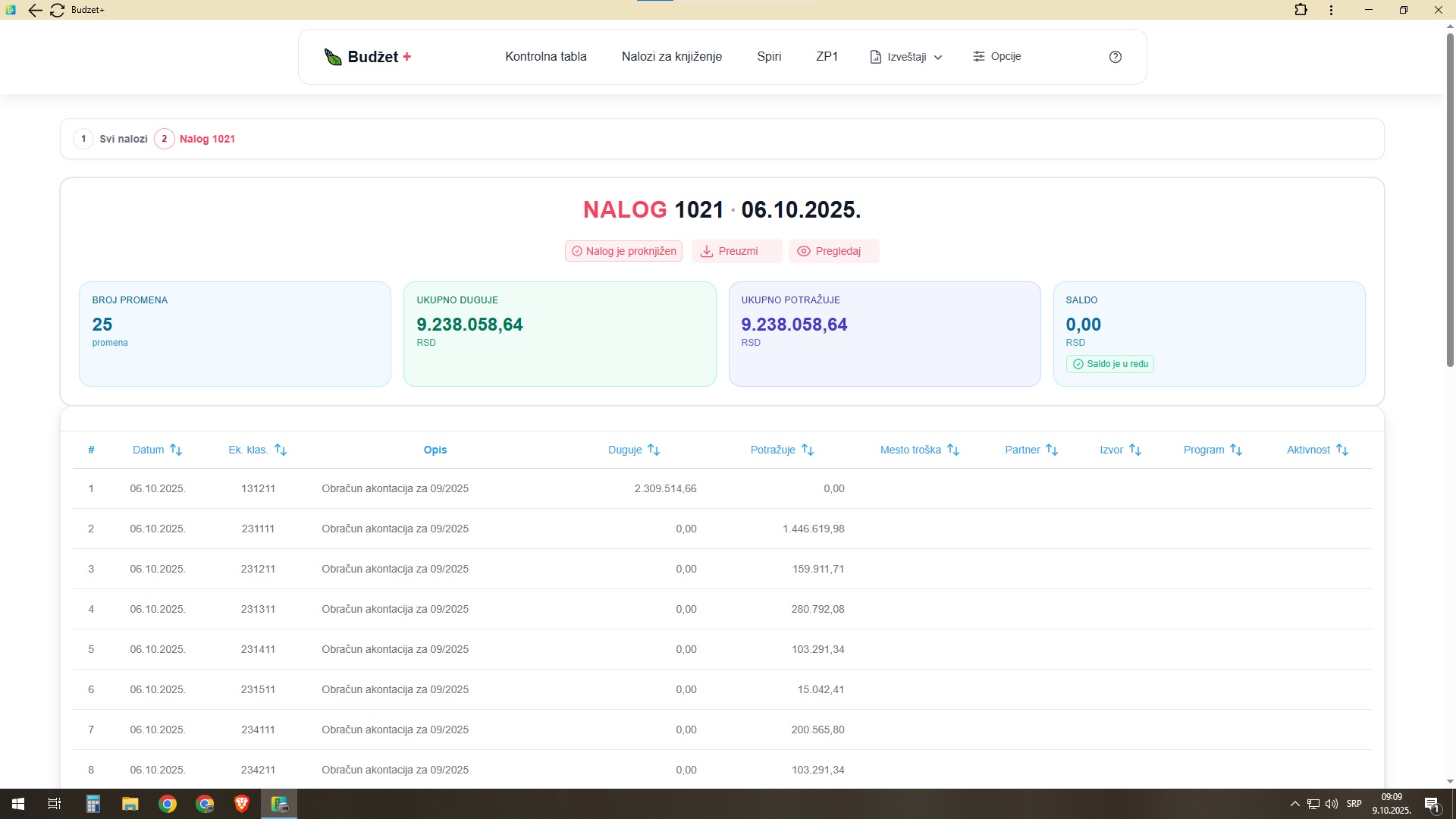Sort by Mesto troška arrows

point(953,450)
